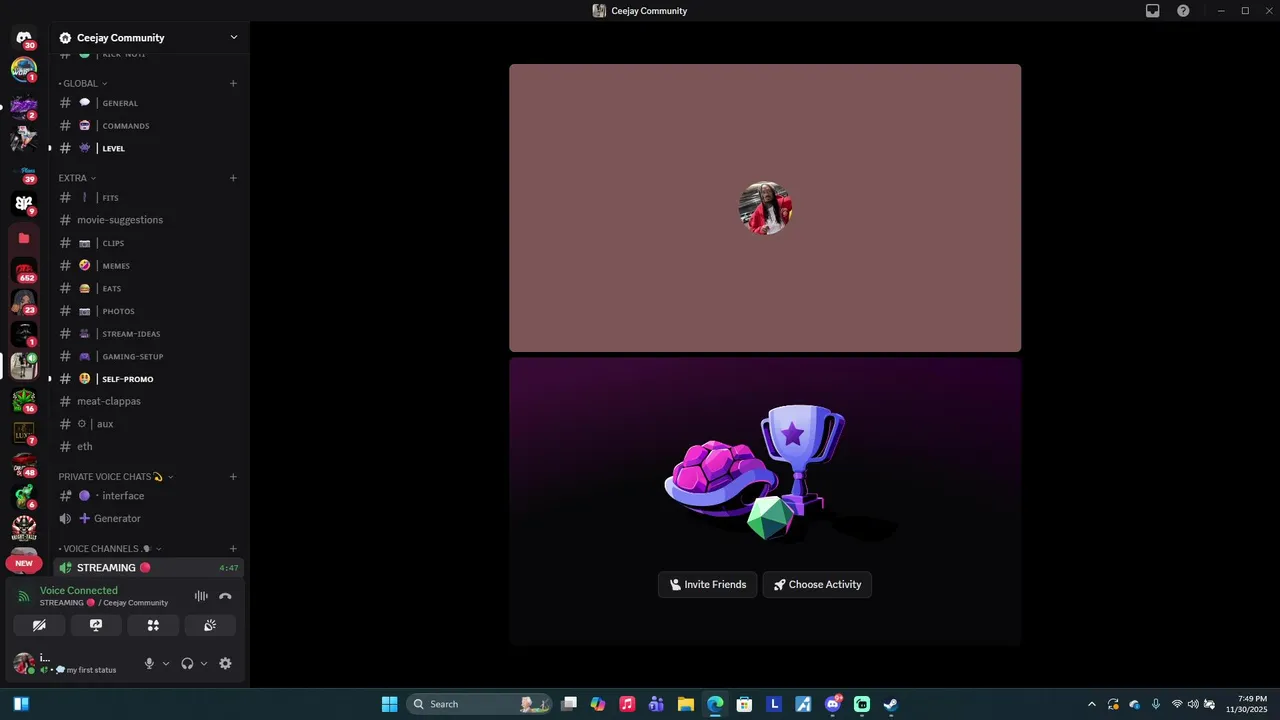Create channel in VOICE CHANNELS plus
The width and height of the screenshot is (1280, 720).
pyautogui.click(x=233, y=548)
